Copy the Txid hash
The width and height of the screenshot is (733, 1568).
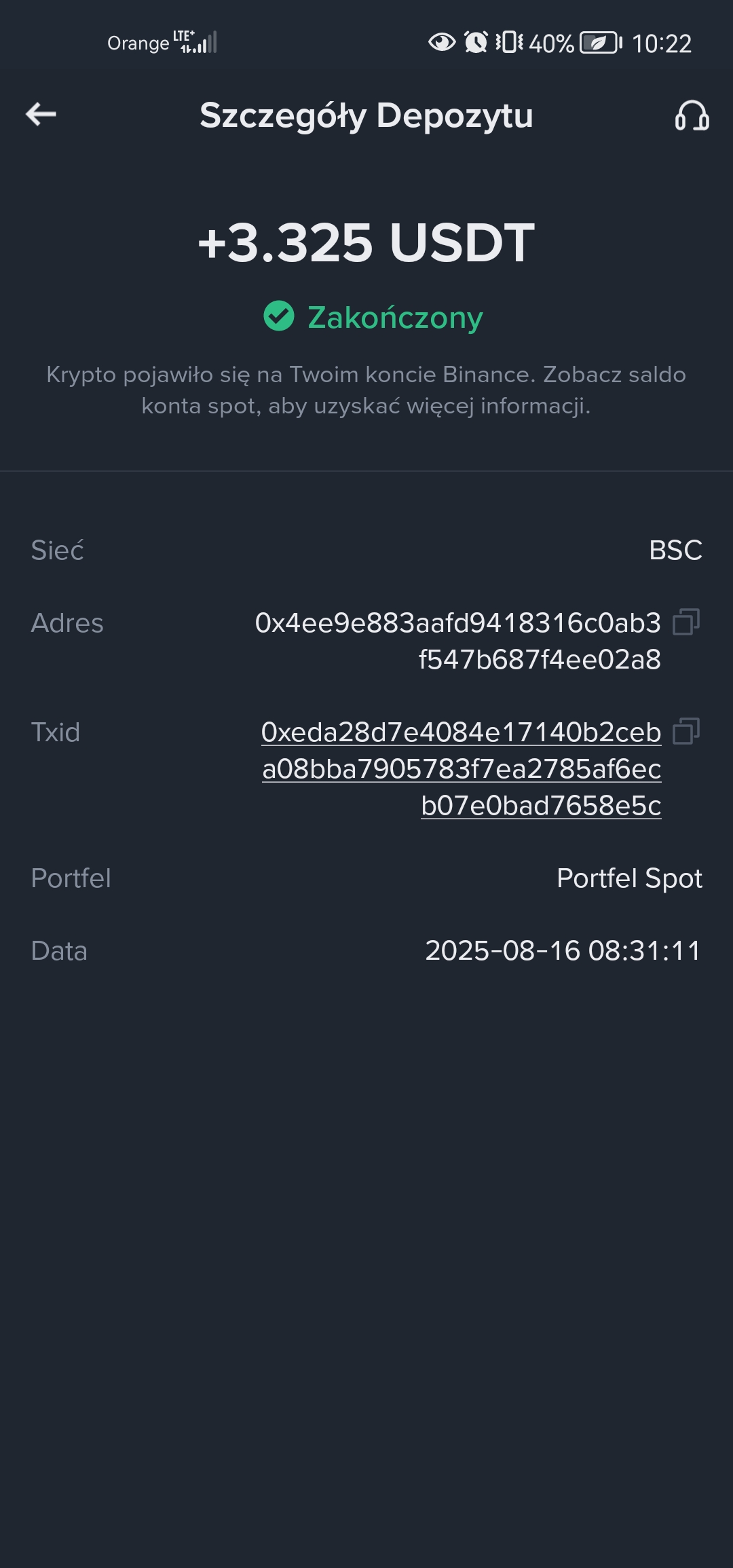[686, 732]
